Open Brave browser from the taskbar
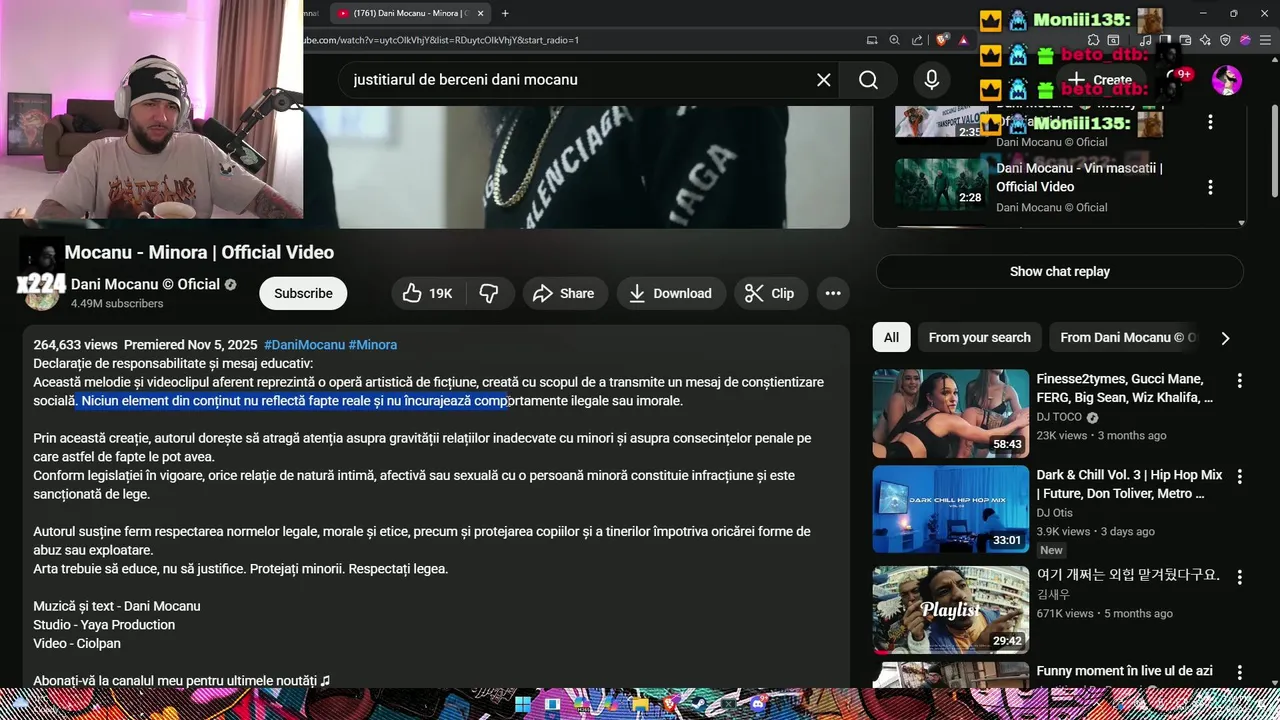The image size is (1280, 720). tap(668, 704)
